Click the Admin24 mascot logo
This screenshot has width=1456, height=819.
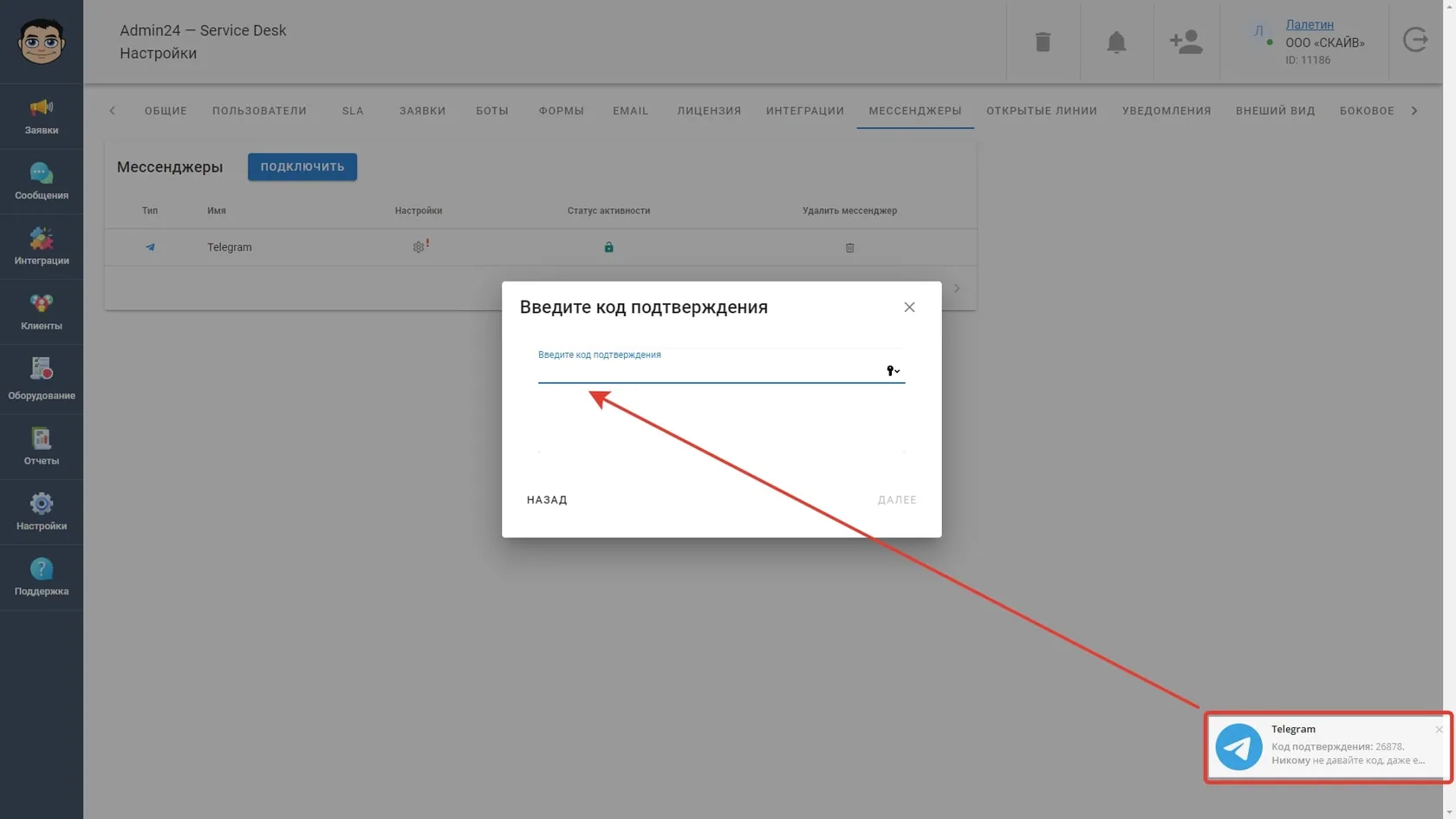coord(41,41)
